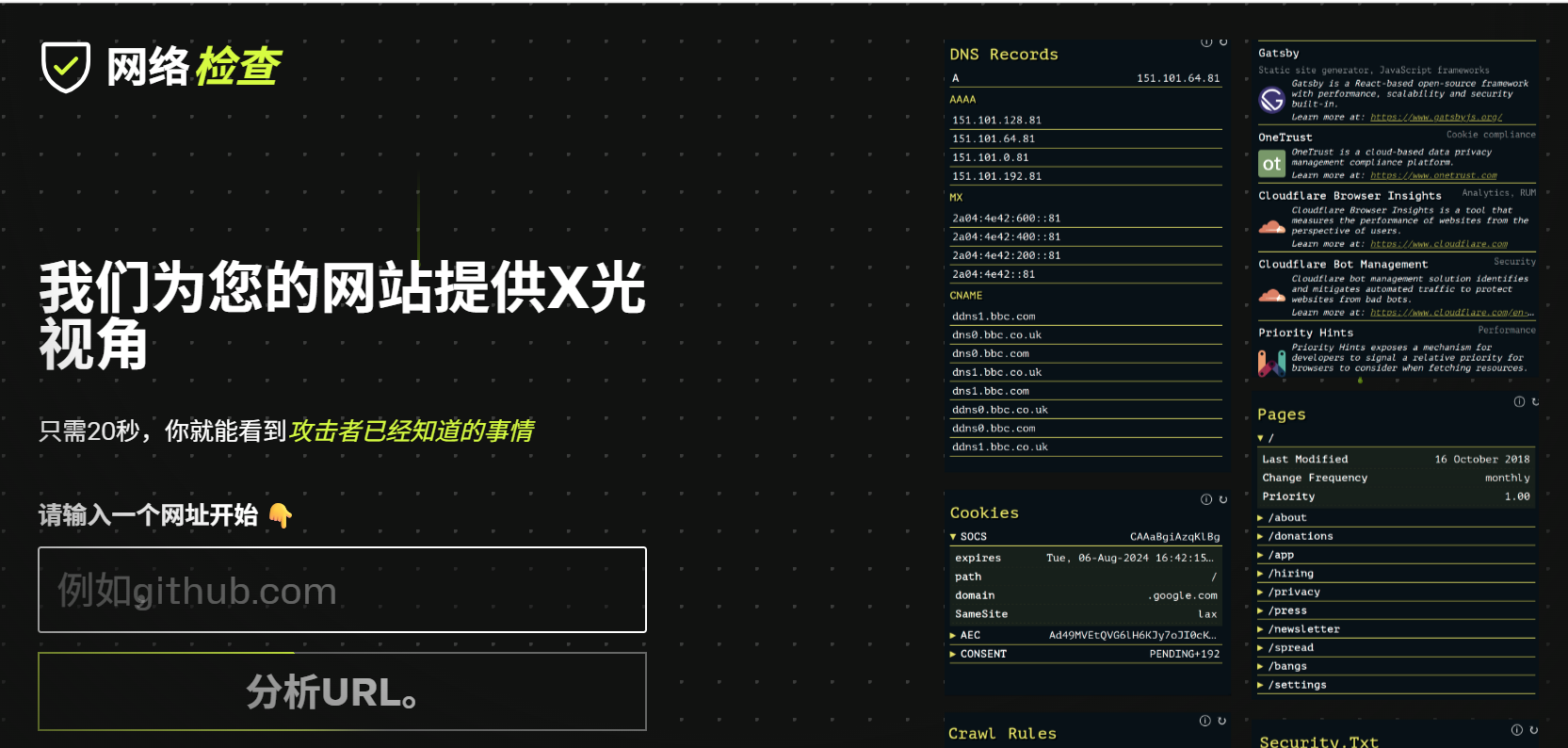Open the onetrust.com learn more link
Viewport: 1568px width, 748px height.
1433,175
